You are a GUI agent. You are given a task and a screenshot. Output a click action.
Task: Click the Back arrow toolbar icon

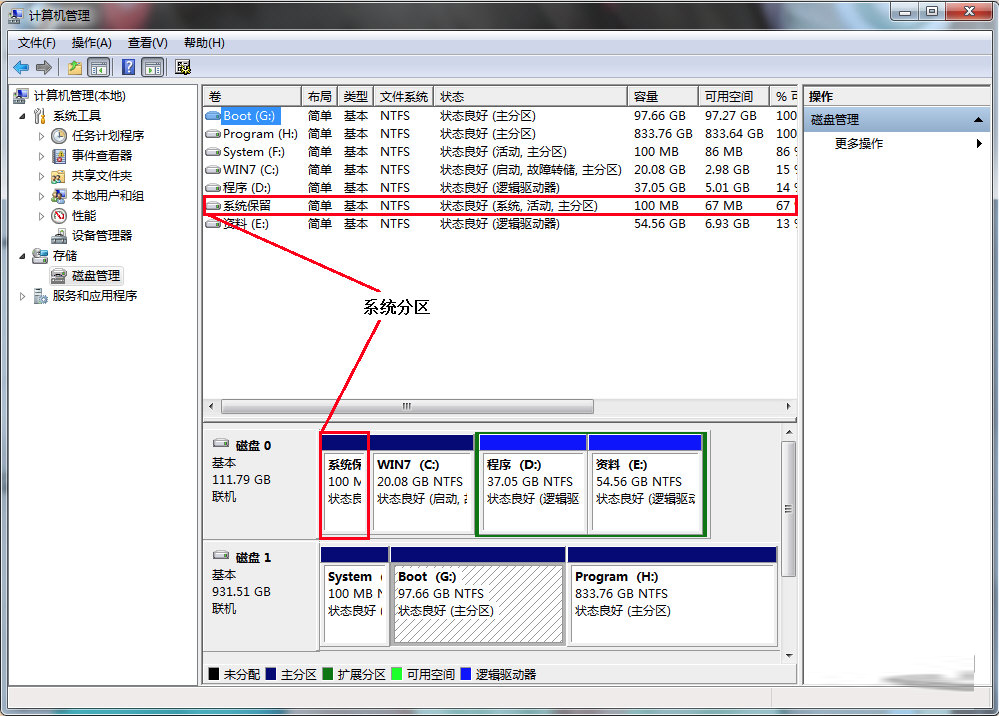tap(21, 67)
